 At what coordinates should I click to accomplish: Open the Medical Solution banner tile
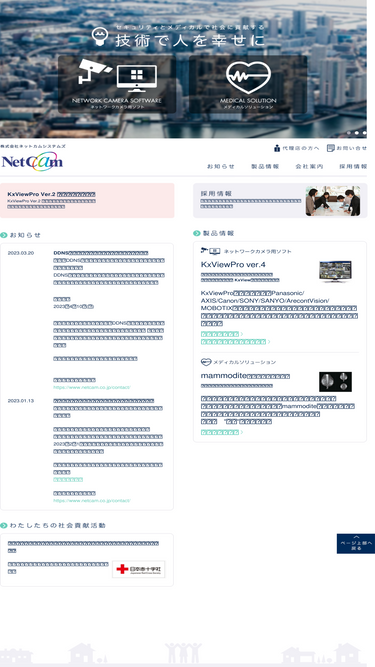(x=248, y=84)
